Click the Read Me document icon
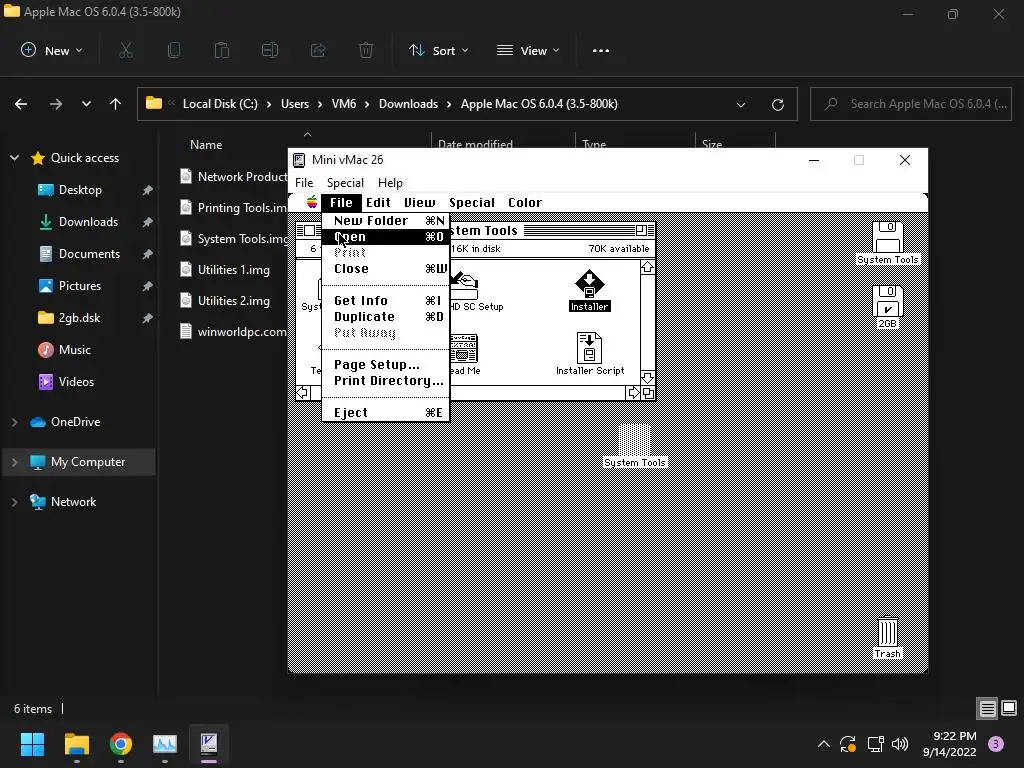The width and height of the screenshot is (1024, 768). pos(464,348)
